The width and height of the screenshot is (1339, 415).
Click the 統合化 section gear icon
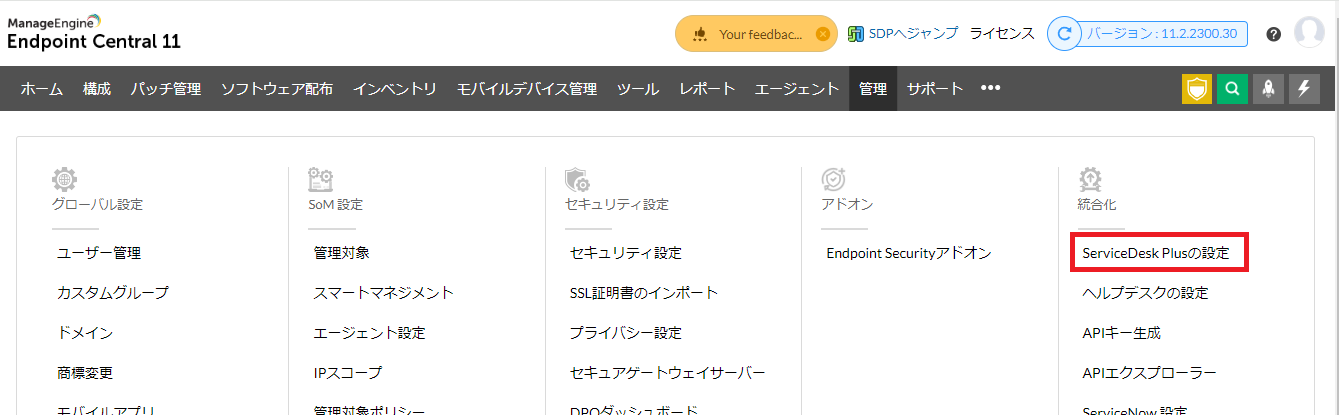tap(1090, 180)
